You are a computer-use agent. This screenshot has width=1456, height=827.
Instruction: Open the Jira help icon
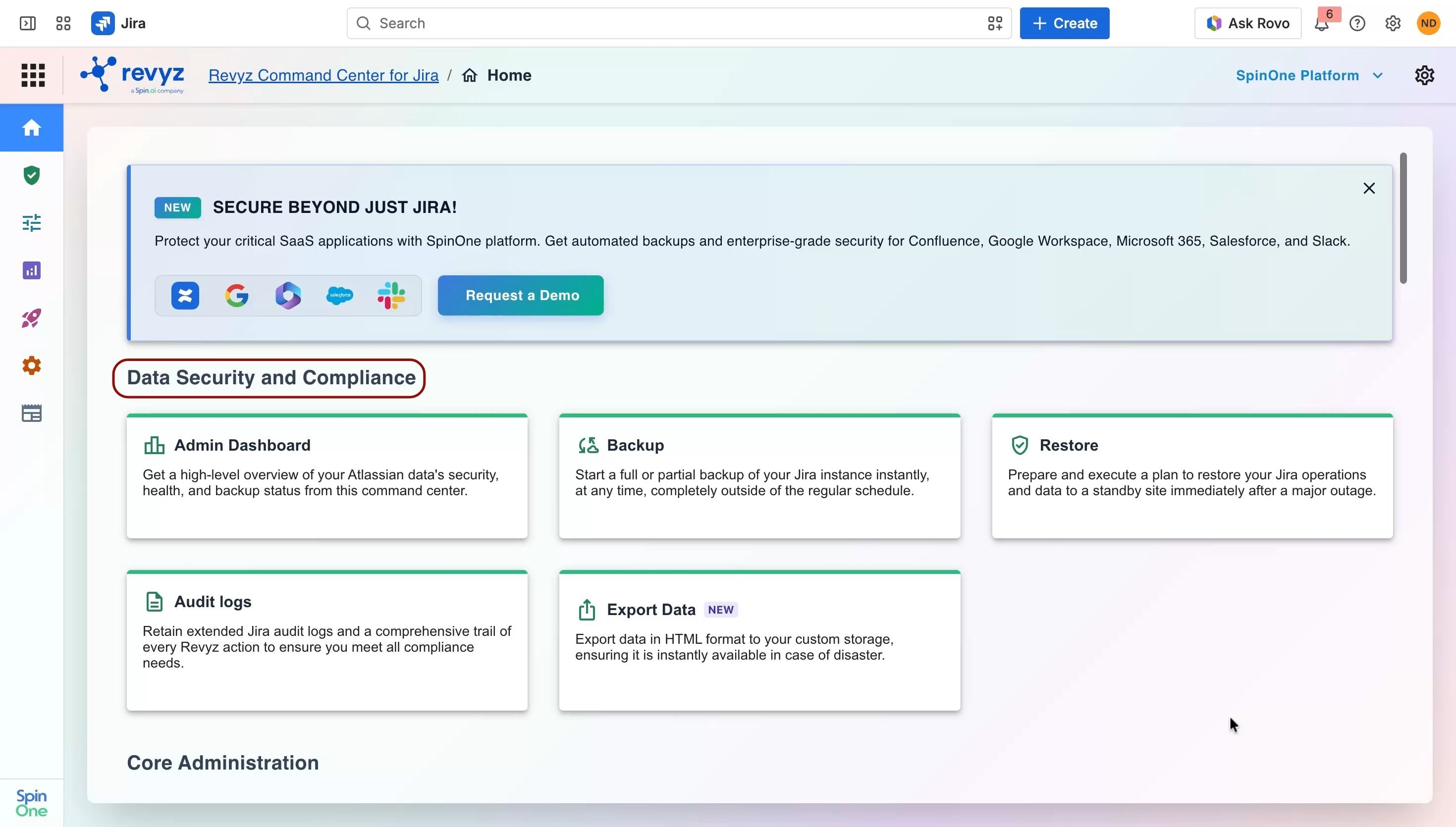coord(1357,23)
